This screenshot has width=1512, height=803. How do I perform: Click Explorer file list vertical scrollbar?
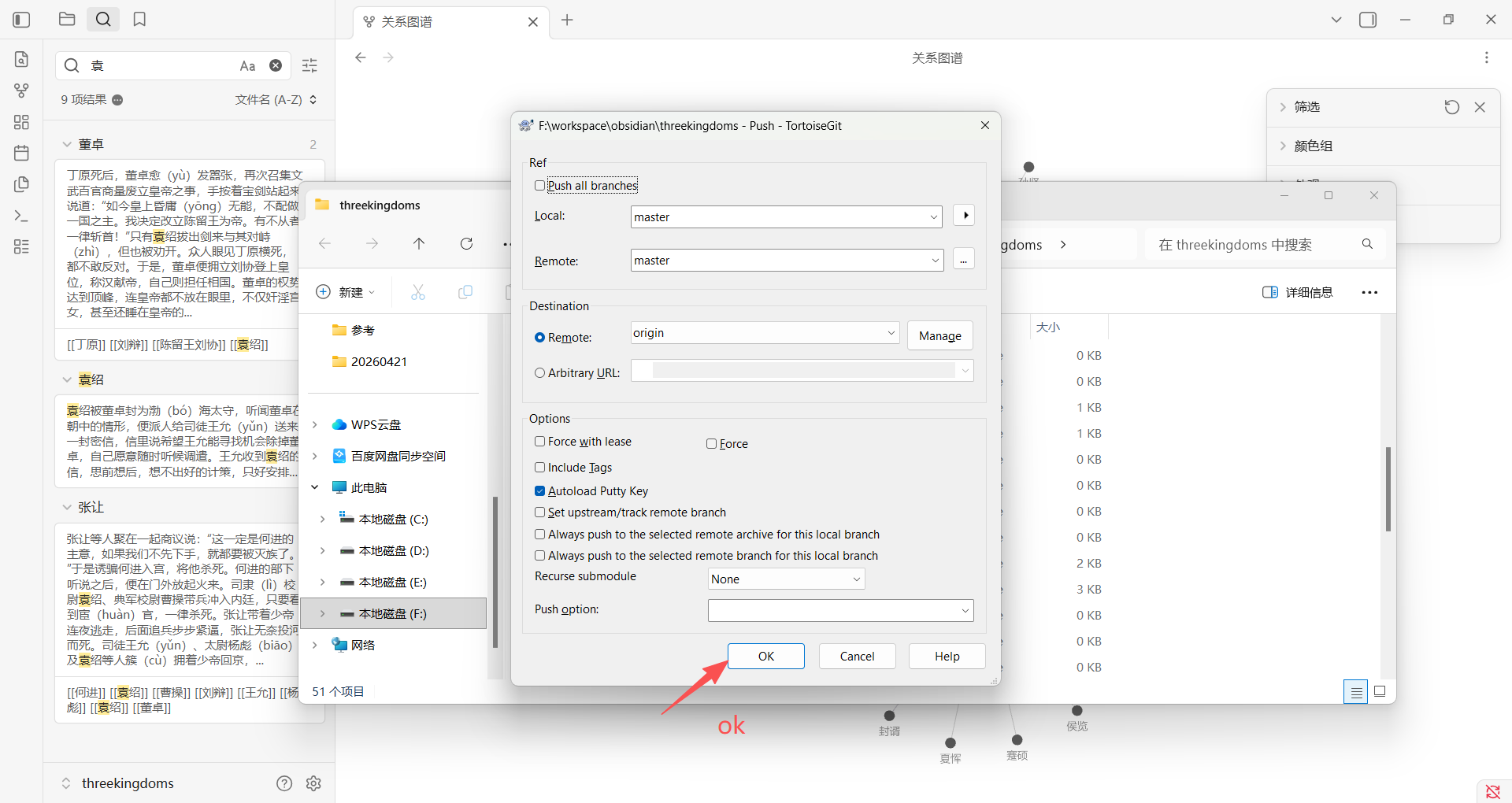coord(1388,488)
